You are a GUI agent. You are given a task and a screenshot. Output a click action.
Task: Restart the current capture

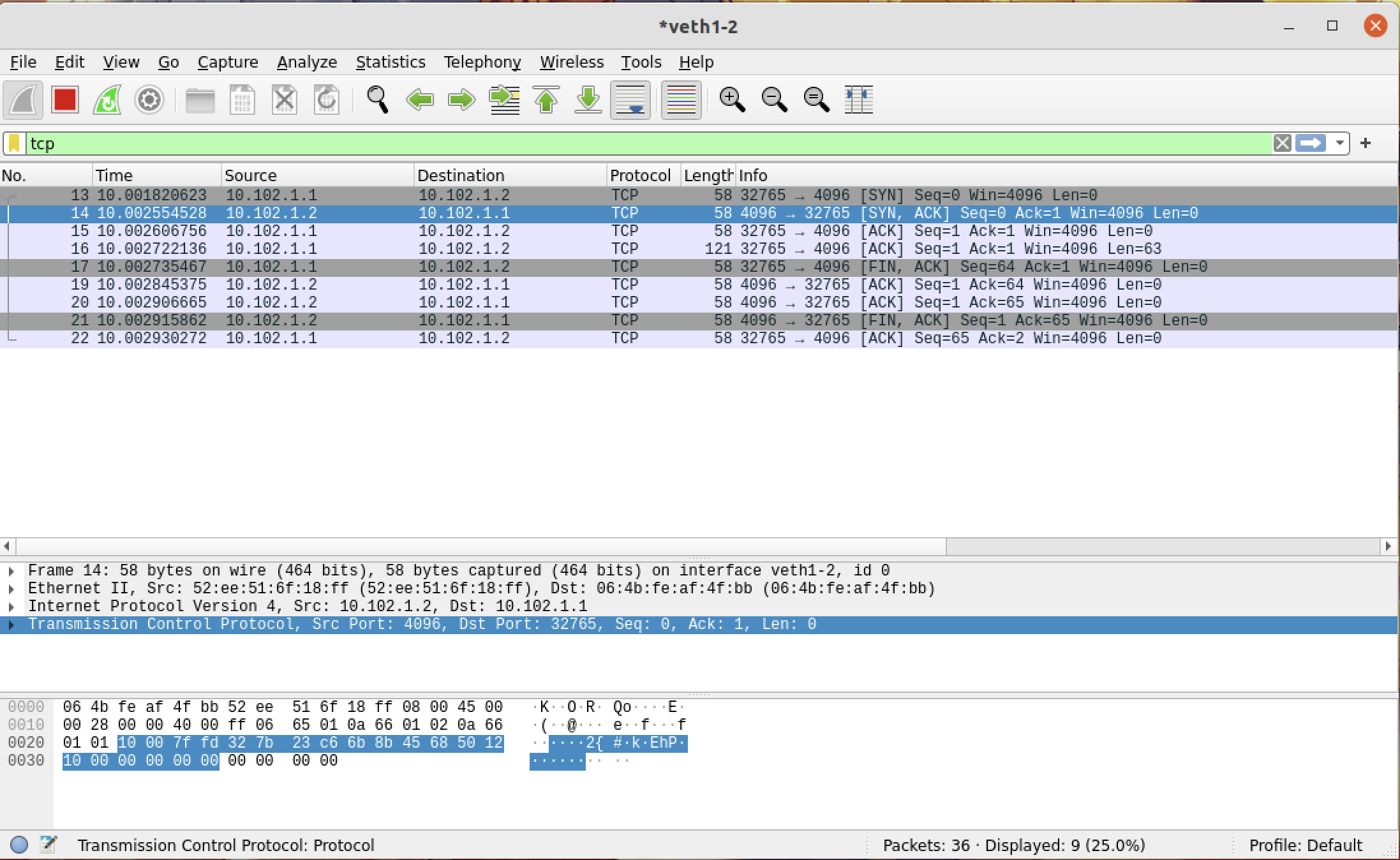(x=107, y=100)
